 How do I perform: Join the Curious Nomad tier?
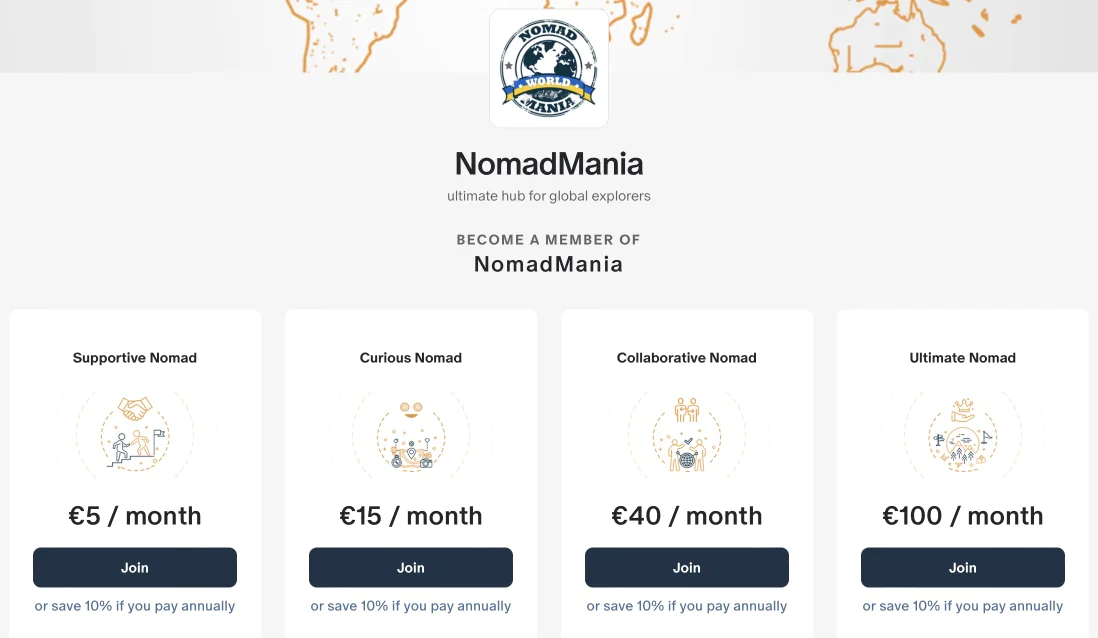pos(411,567)
